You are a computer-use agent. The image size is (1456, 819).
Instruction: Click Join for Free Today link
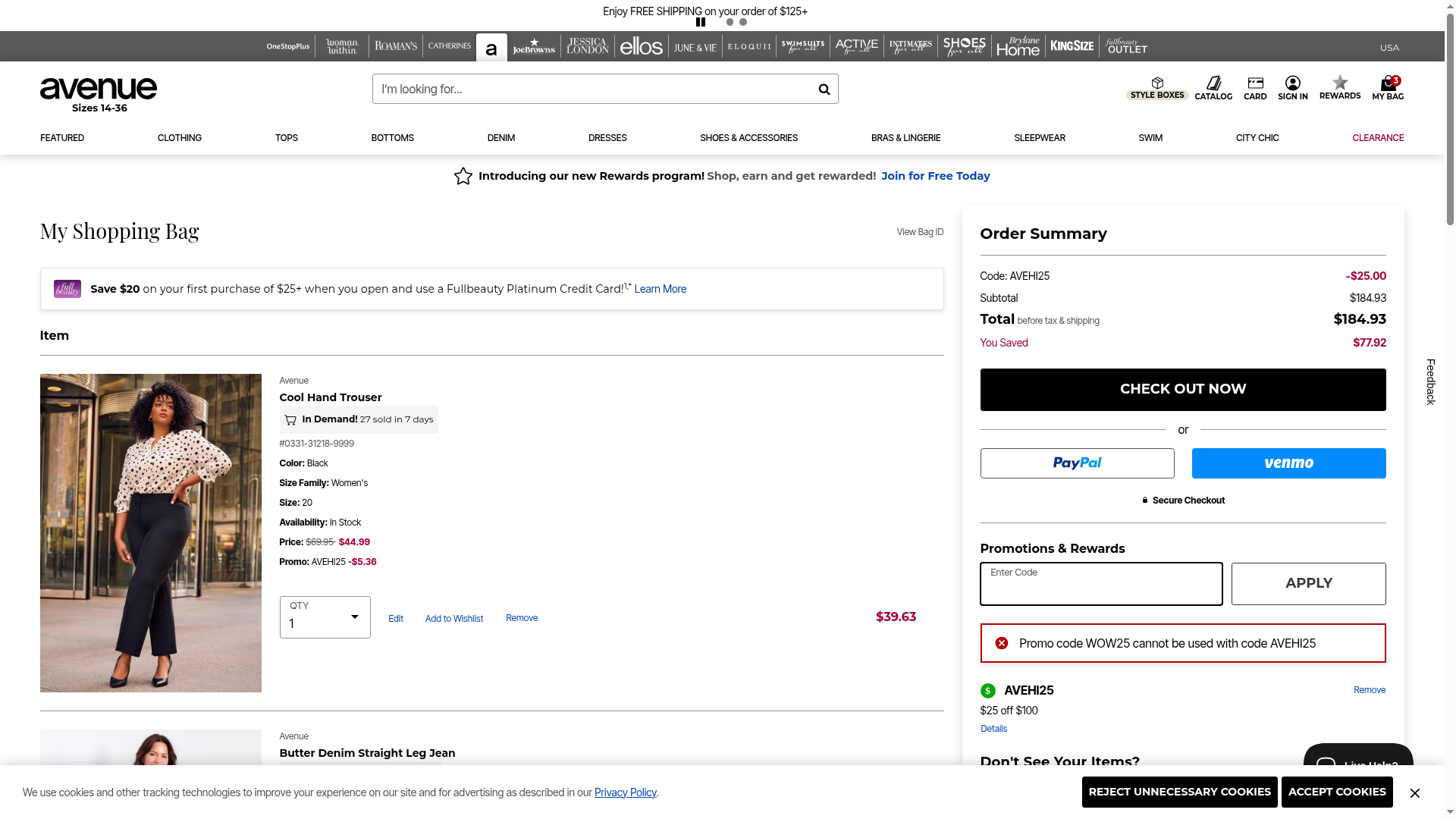pyautogui.click(x=936, y=176)
